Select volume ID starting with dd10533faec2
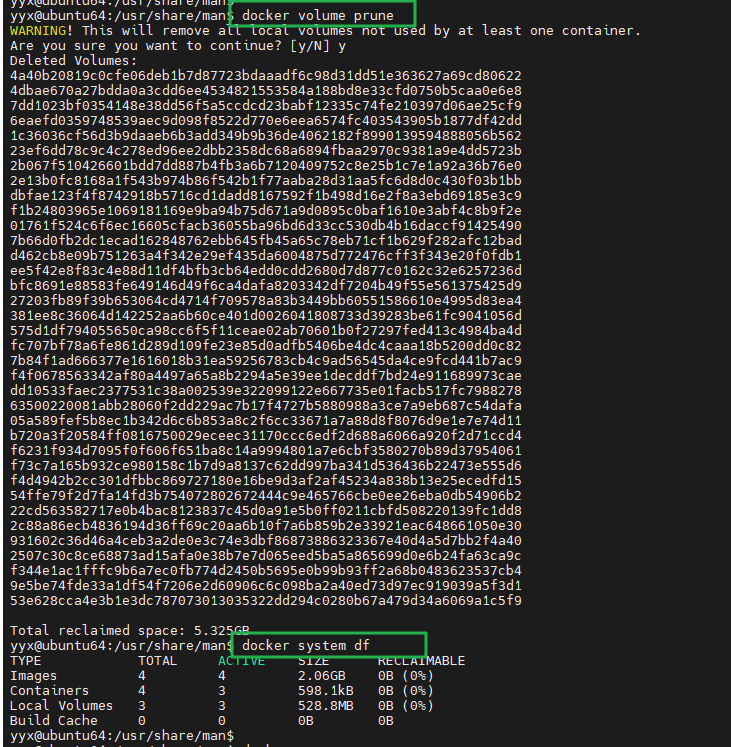Viewport: 731px width, 747px height. (x=266, y=391)
